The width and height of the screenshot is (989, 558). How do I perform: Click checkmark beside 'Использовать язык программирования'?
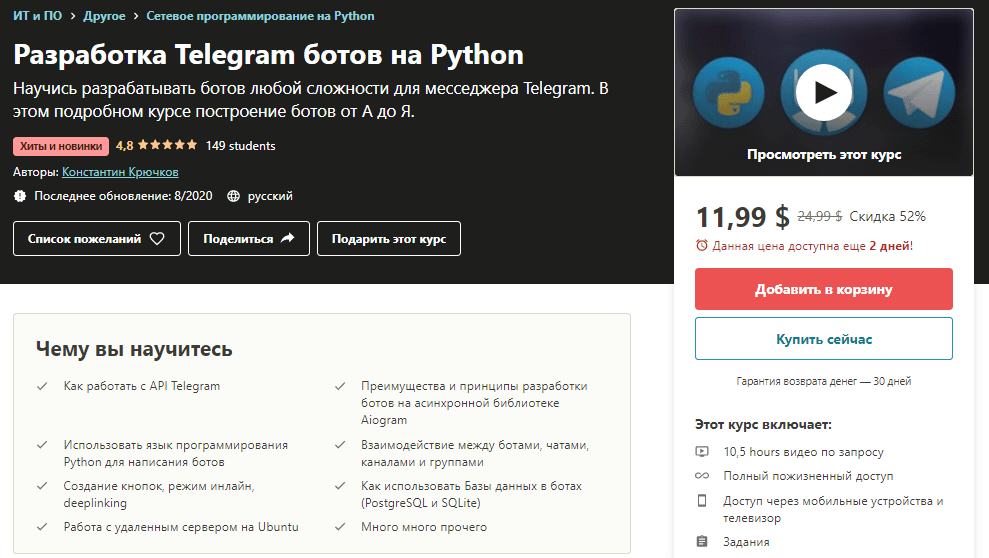tap(42, 445)
